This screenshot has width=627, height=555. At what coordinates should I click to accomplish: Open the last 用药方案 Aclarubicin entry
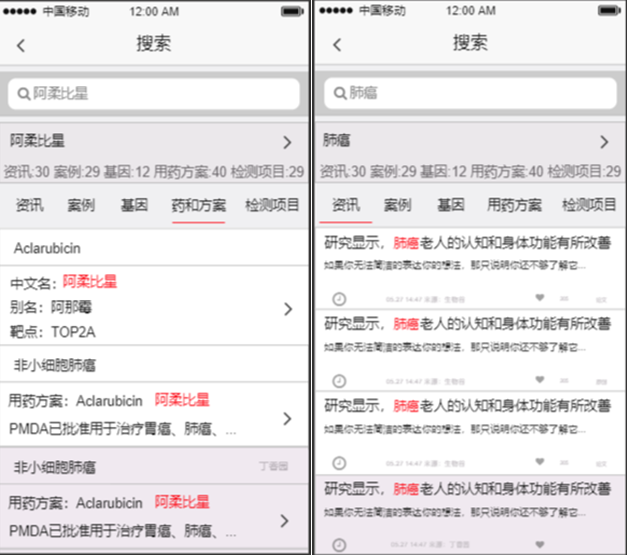tap(150, 517)
